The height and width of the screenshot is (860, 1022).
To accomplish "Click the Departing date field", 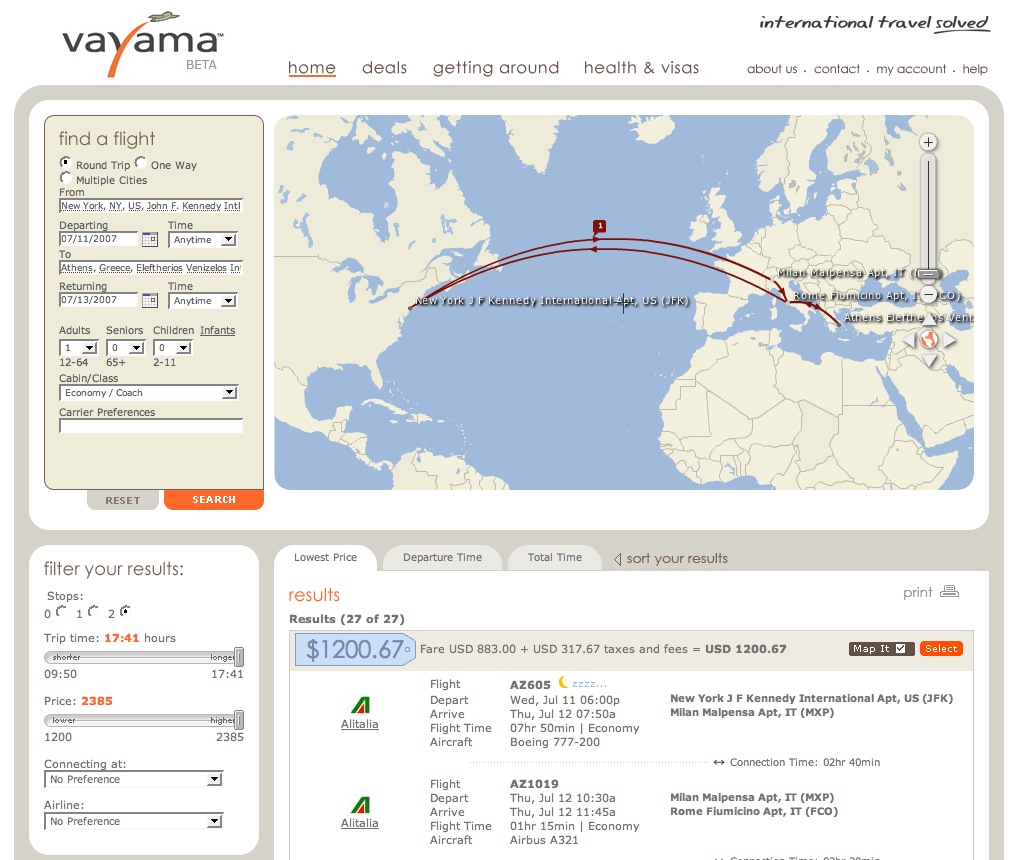I will [99, 239].
